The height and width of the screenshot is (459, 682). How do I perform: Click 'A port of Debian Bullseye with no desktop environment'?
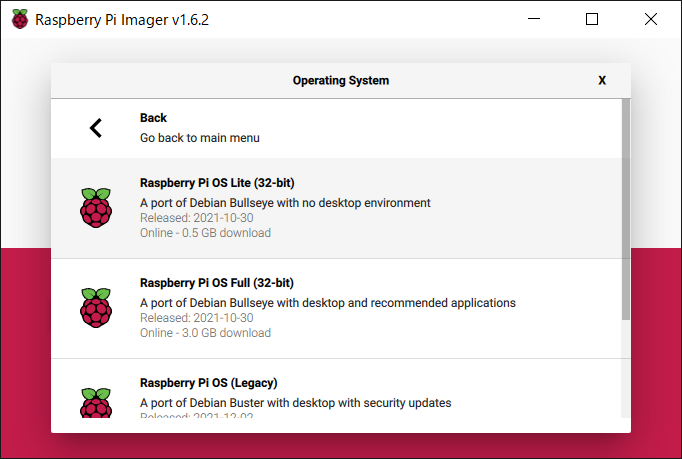[x=285, y=203]
